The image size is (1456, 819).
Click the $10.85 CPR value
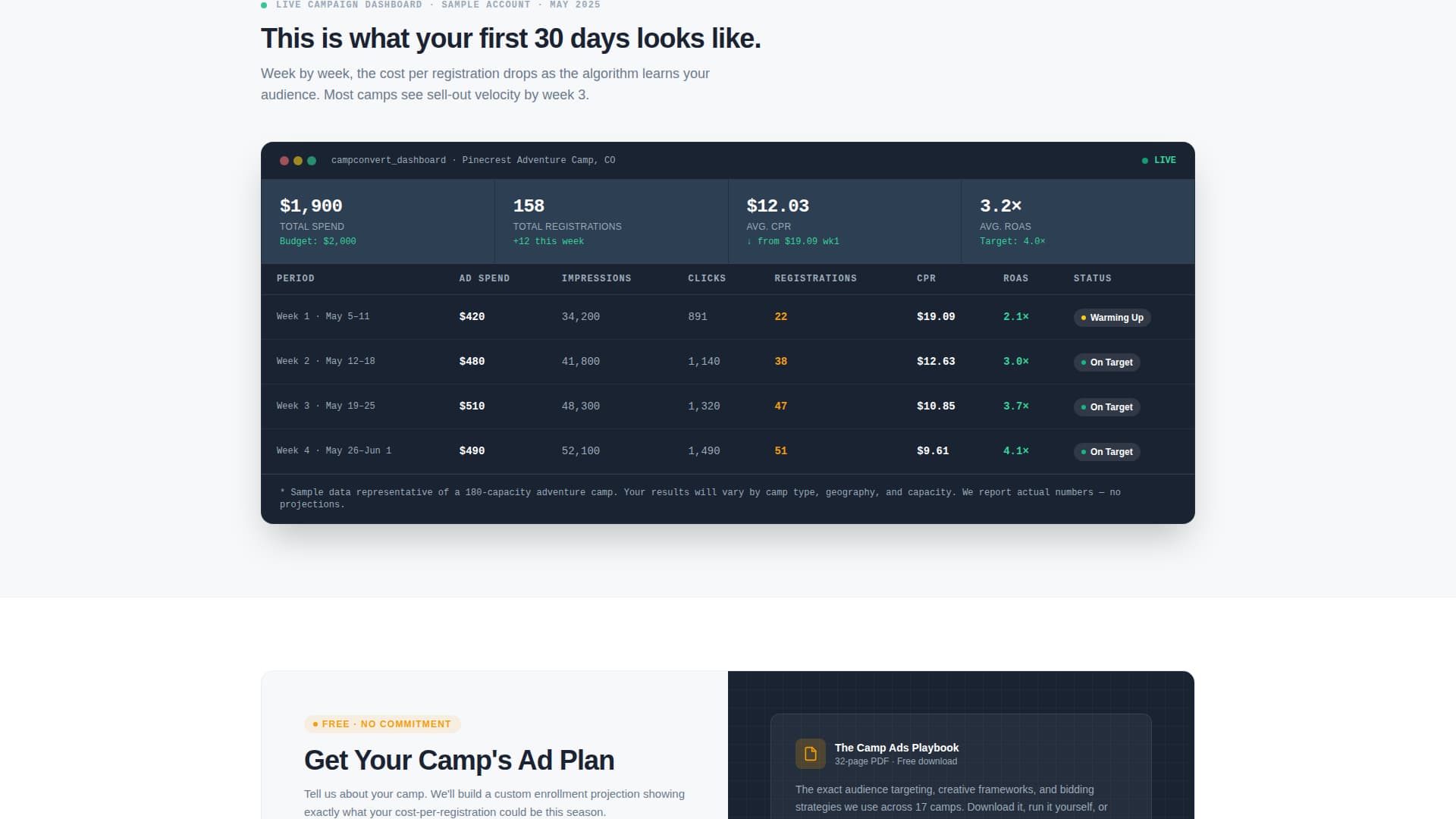936,406
